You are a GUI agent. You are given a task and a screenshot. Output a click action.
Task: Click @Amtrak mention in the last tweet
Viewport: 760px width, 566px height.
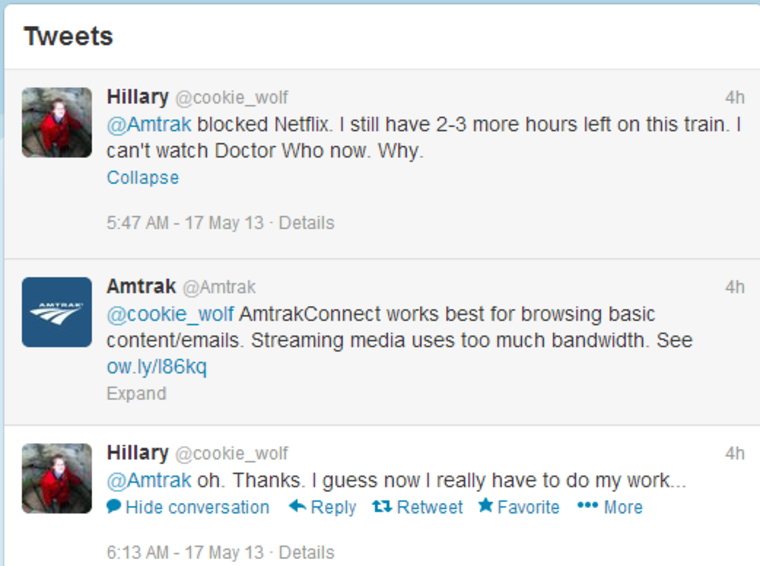click(x=148, y=480)
